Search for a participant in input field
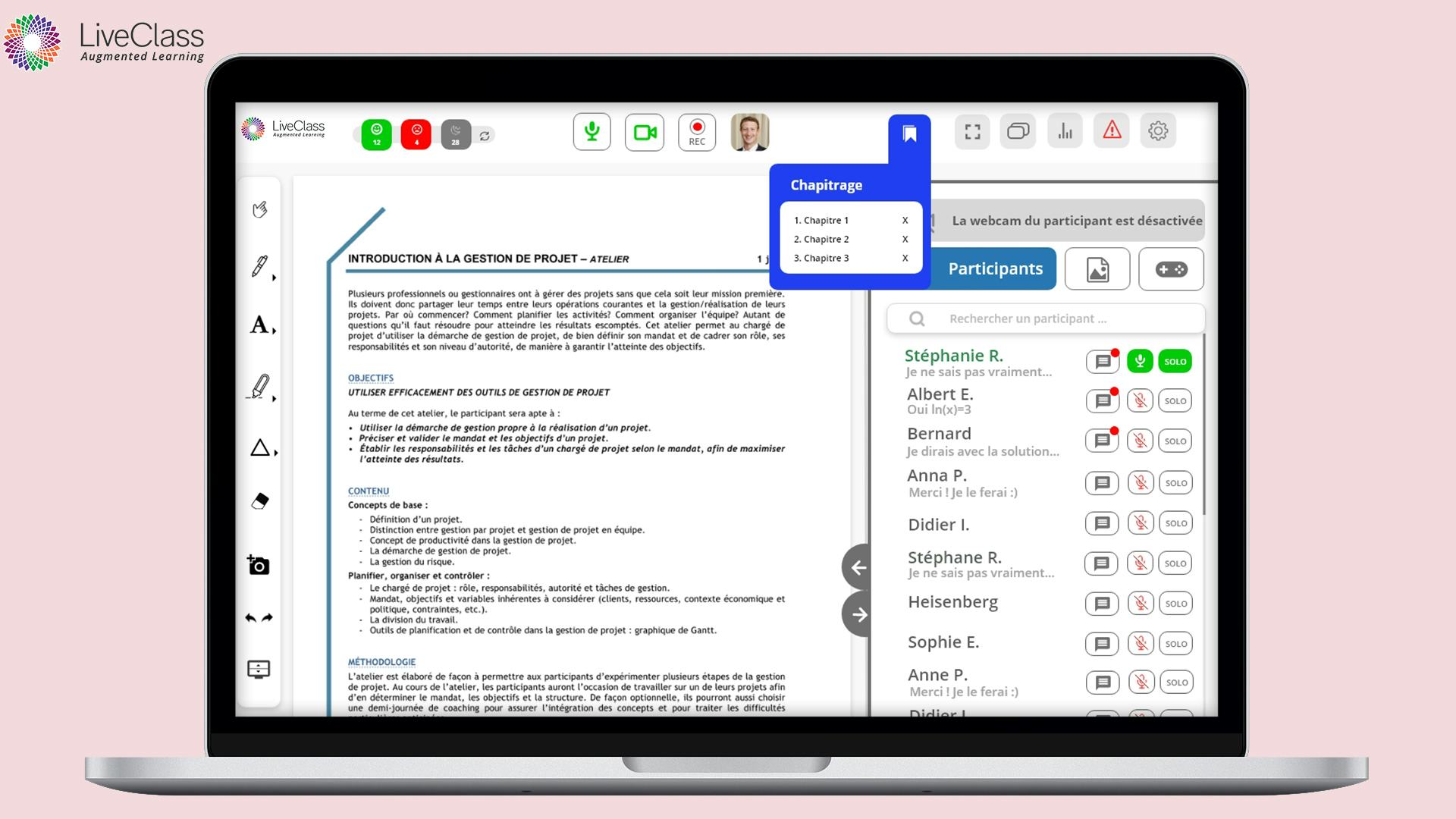Viewport: 1456px width, 819px height. (1044, 318)
